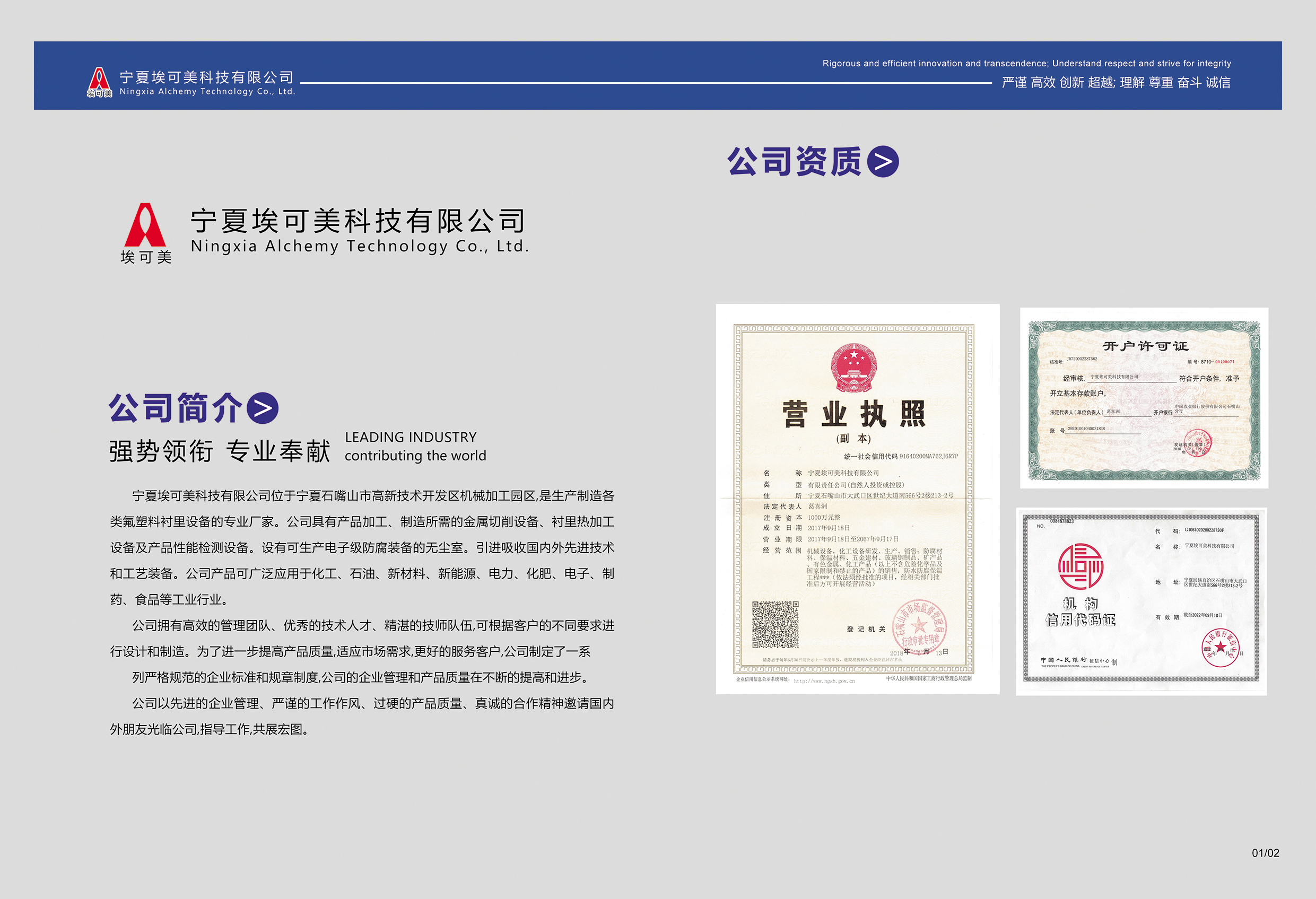The height and width of the screenshot is (899, 1316).
Task: Click 统一社会信用代码 line on license
Action: pyautogui.click(x=901, y=456)
